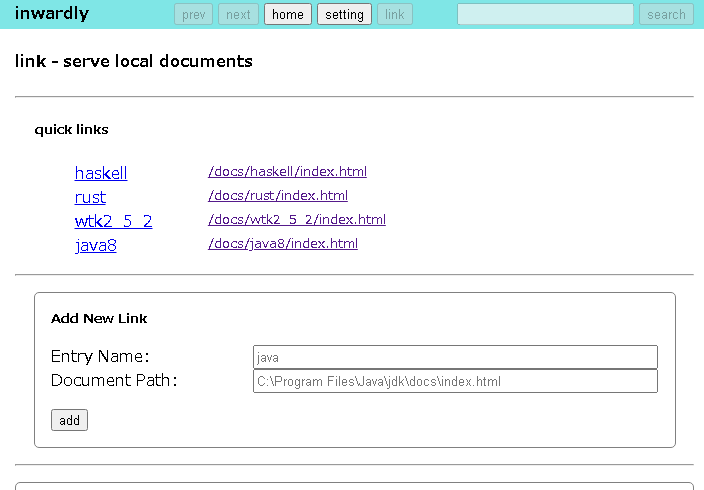Follow the /docs/java8/index.html path link

coord(283,243)
